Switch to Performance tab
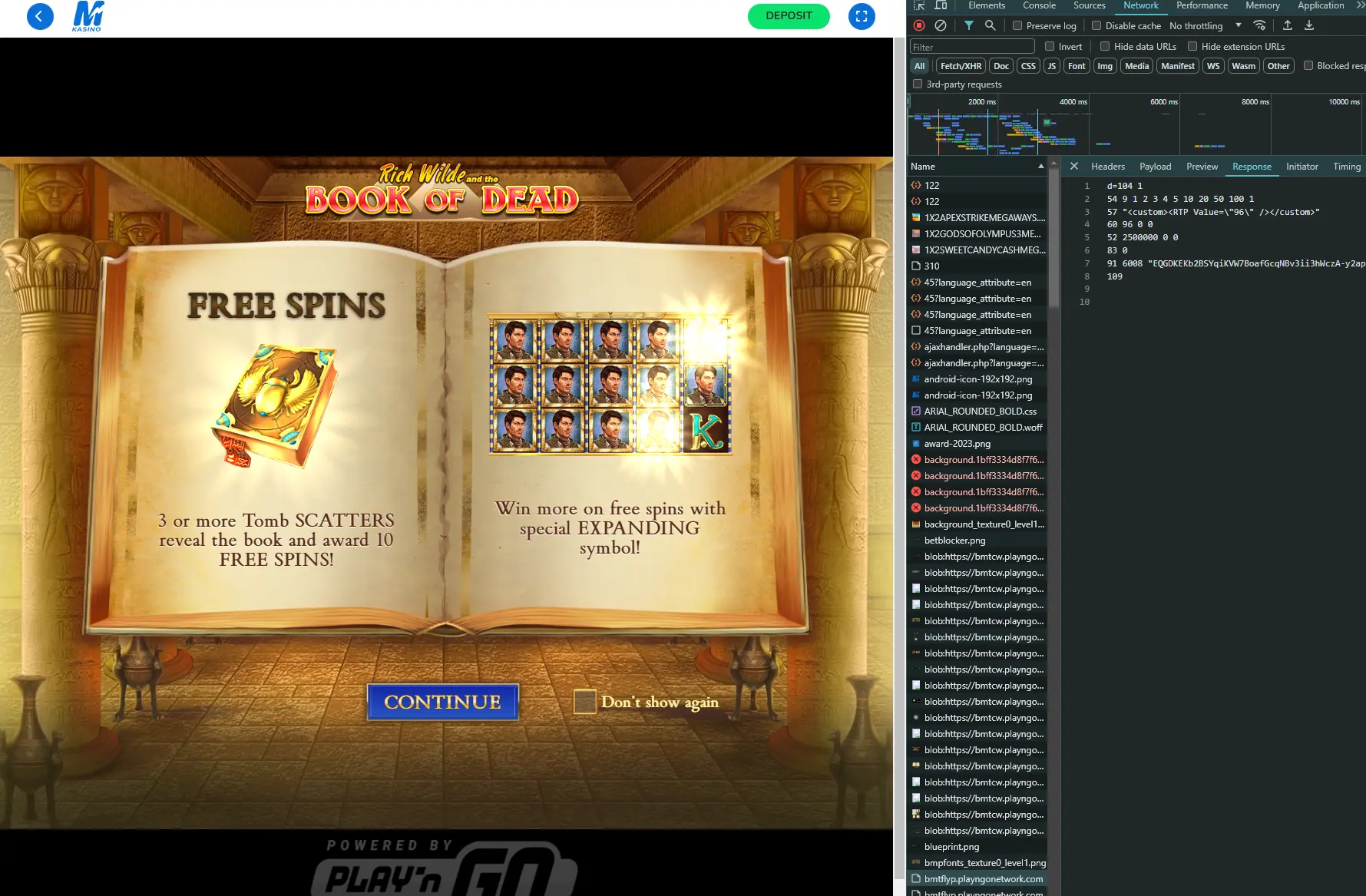The image size is (1366, 896). click(1202, 5)
